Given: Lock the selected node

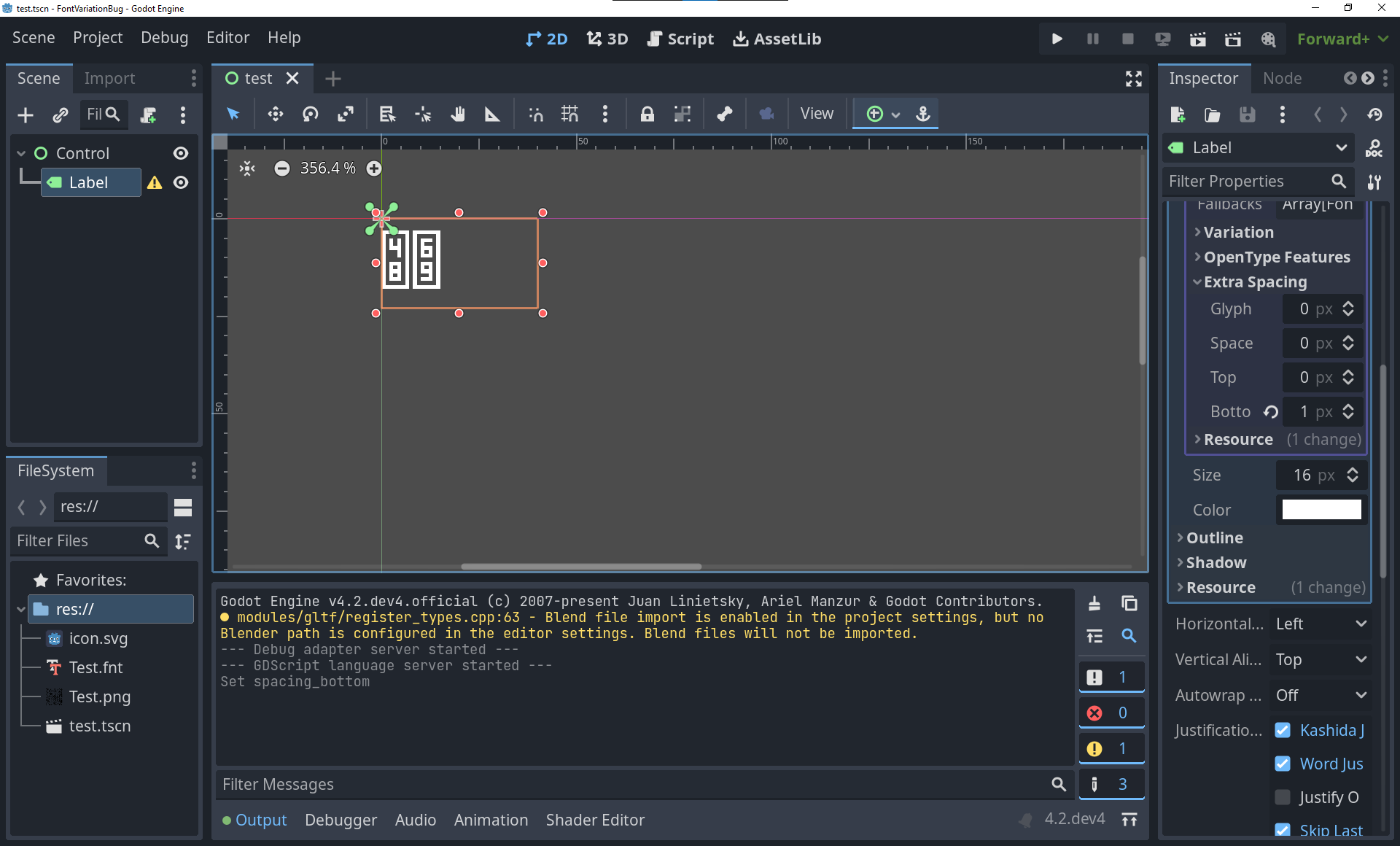Looking at the screenshot, I should 647,114.
